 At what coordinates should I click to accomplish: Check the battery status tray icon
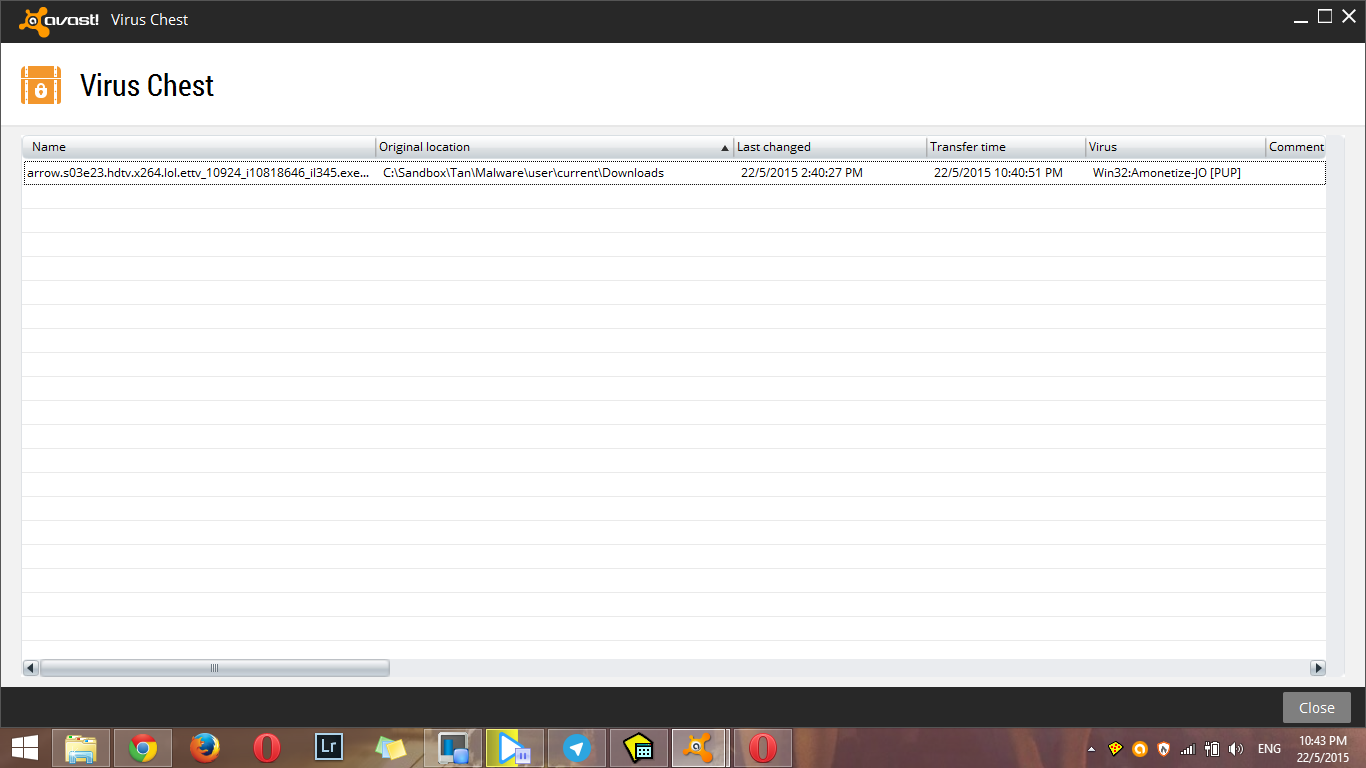tap(1212, 748)
